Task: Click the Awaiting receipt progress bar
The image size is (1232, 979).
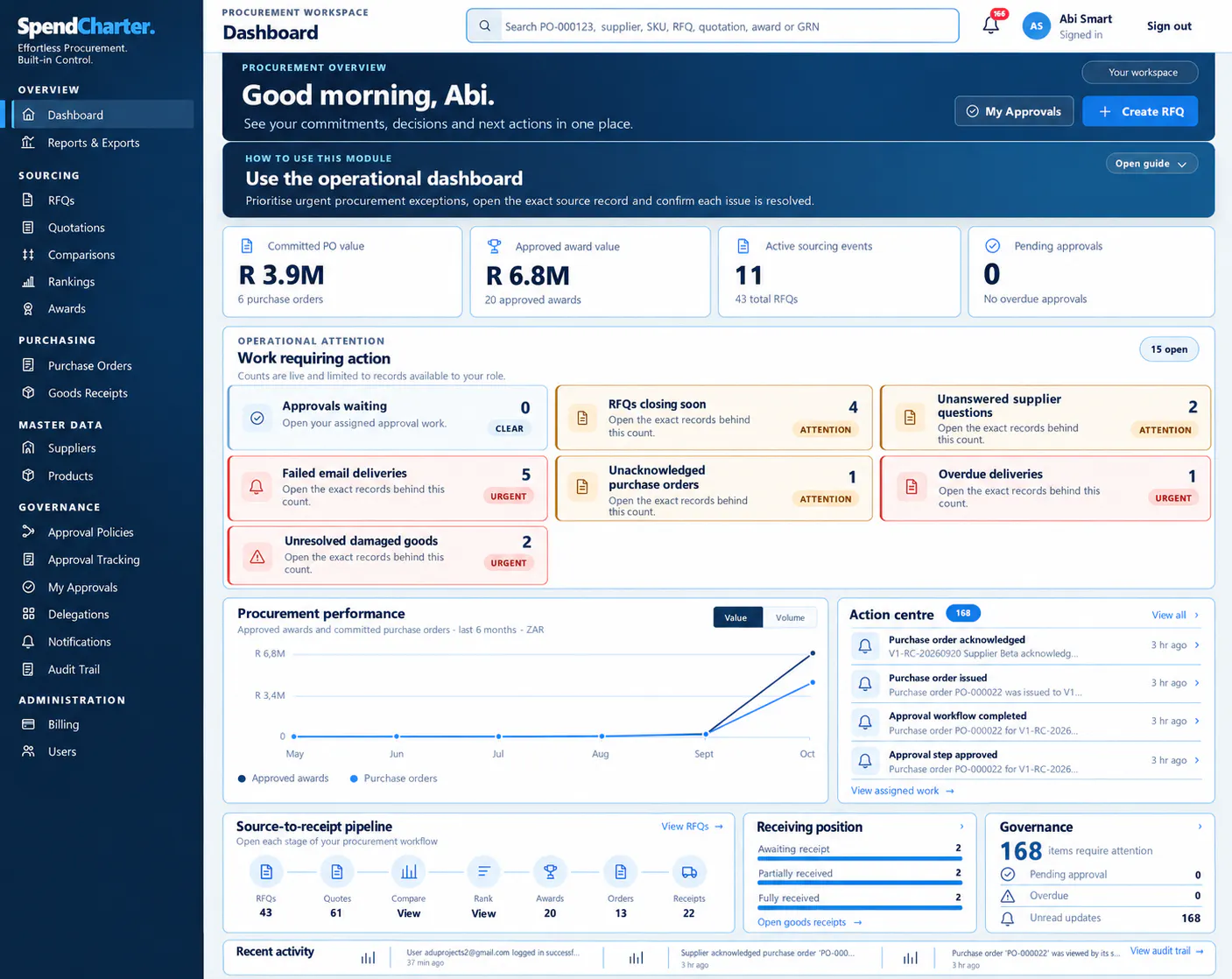Action: click(860, 859)
